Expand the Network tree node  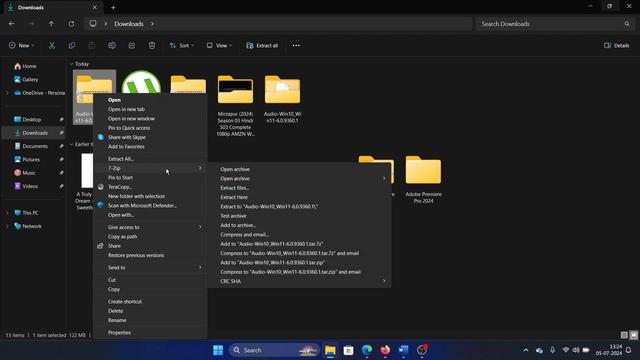[x=7, y=227]
